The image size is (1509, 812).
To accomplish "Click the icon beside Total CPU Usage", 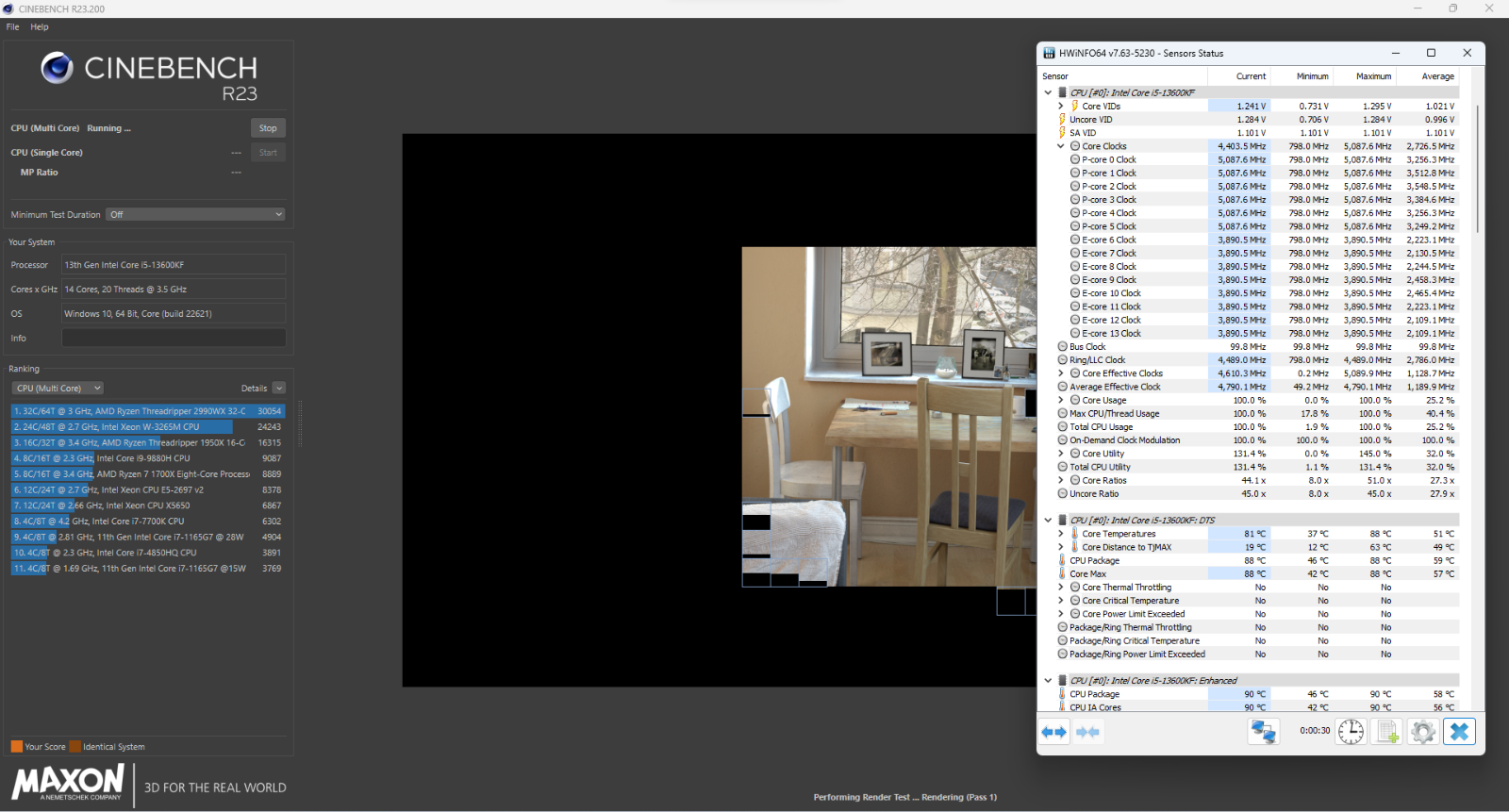I will 1062,427.
